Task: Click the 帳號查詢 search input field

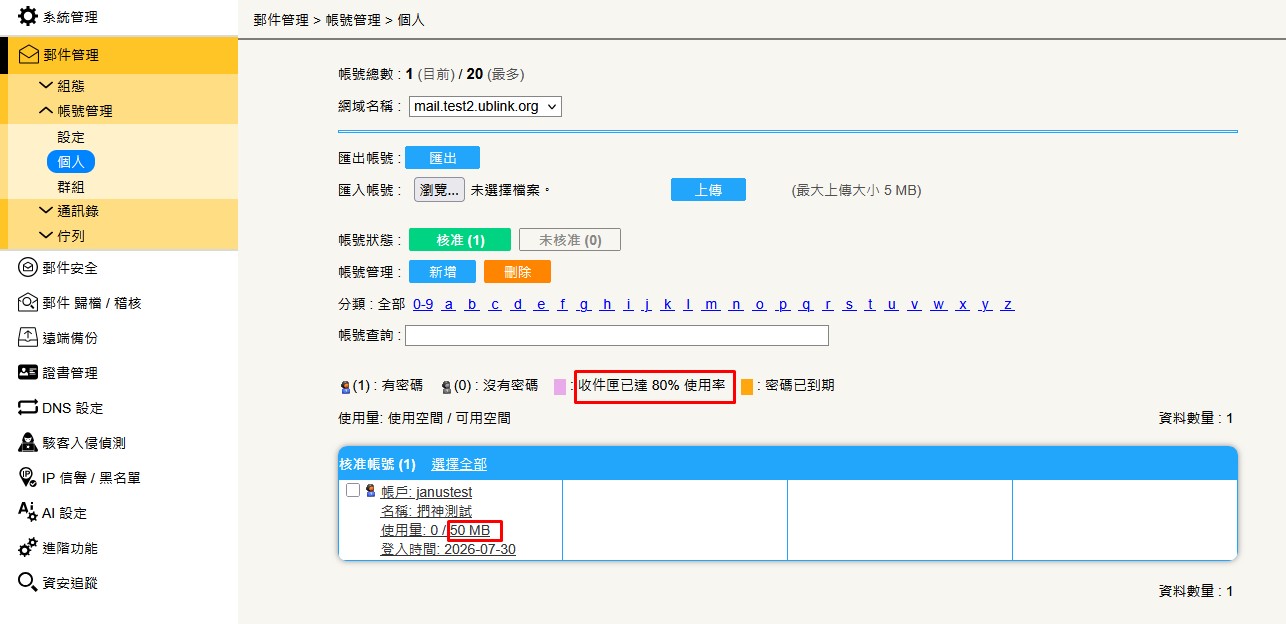Action: pyautogui.click(x=617, y=336)
